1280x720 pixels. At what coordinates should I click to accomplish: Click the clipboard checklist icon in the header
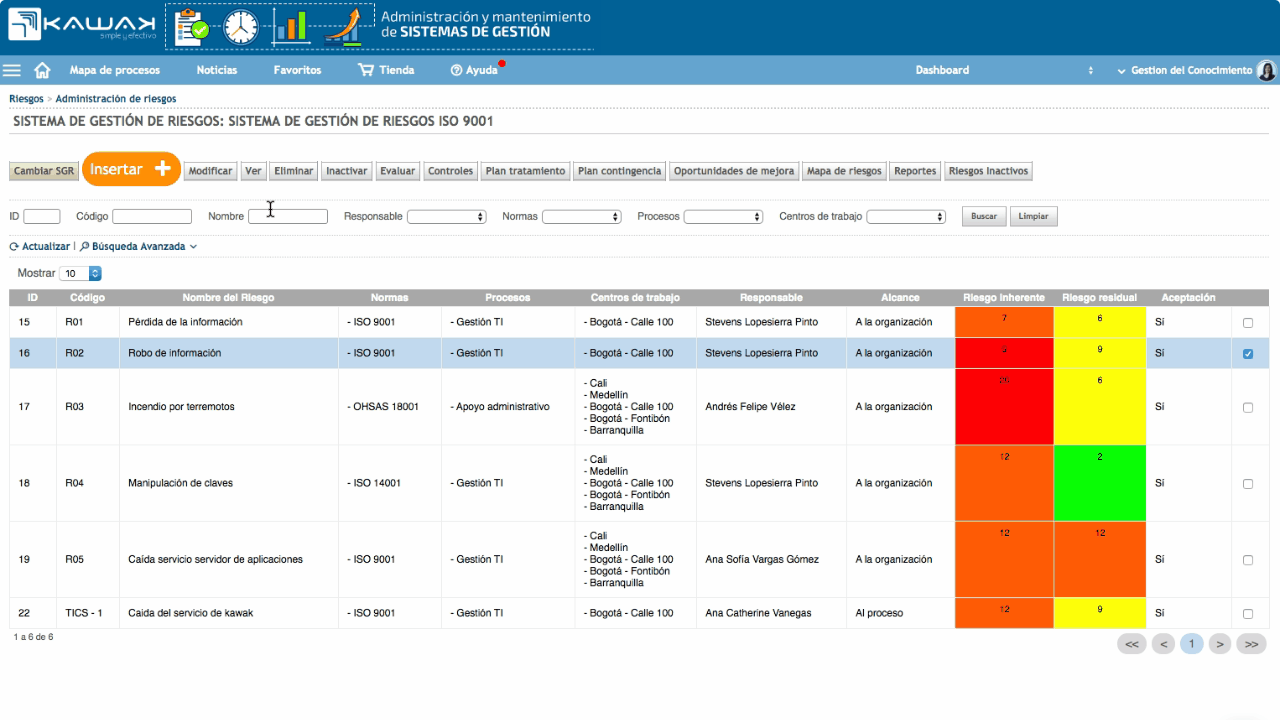coord(188,27)
